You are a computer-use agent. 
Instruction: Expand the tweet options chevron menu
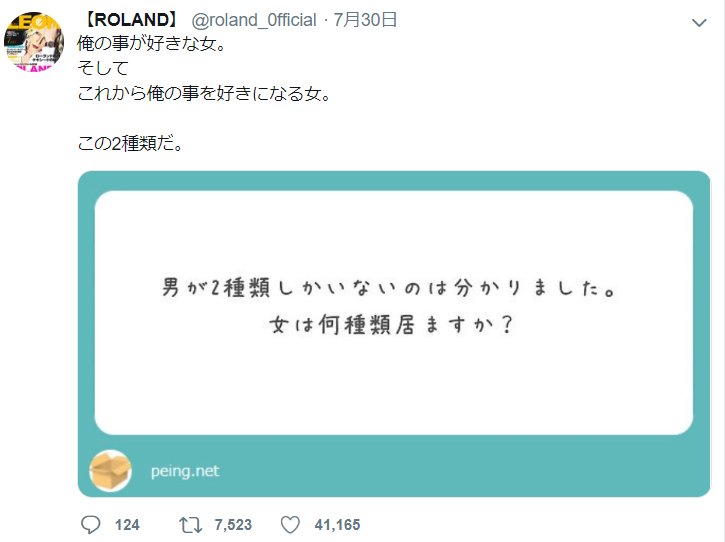[x=699, y=22]
